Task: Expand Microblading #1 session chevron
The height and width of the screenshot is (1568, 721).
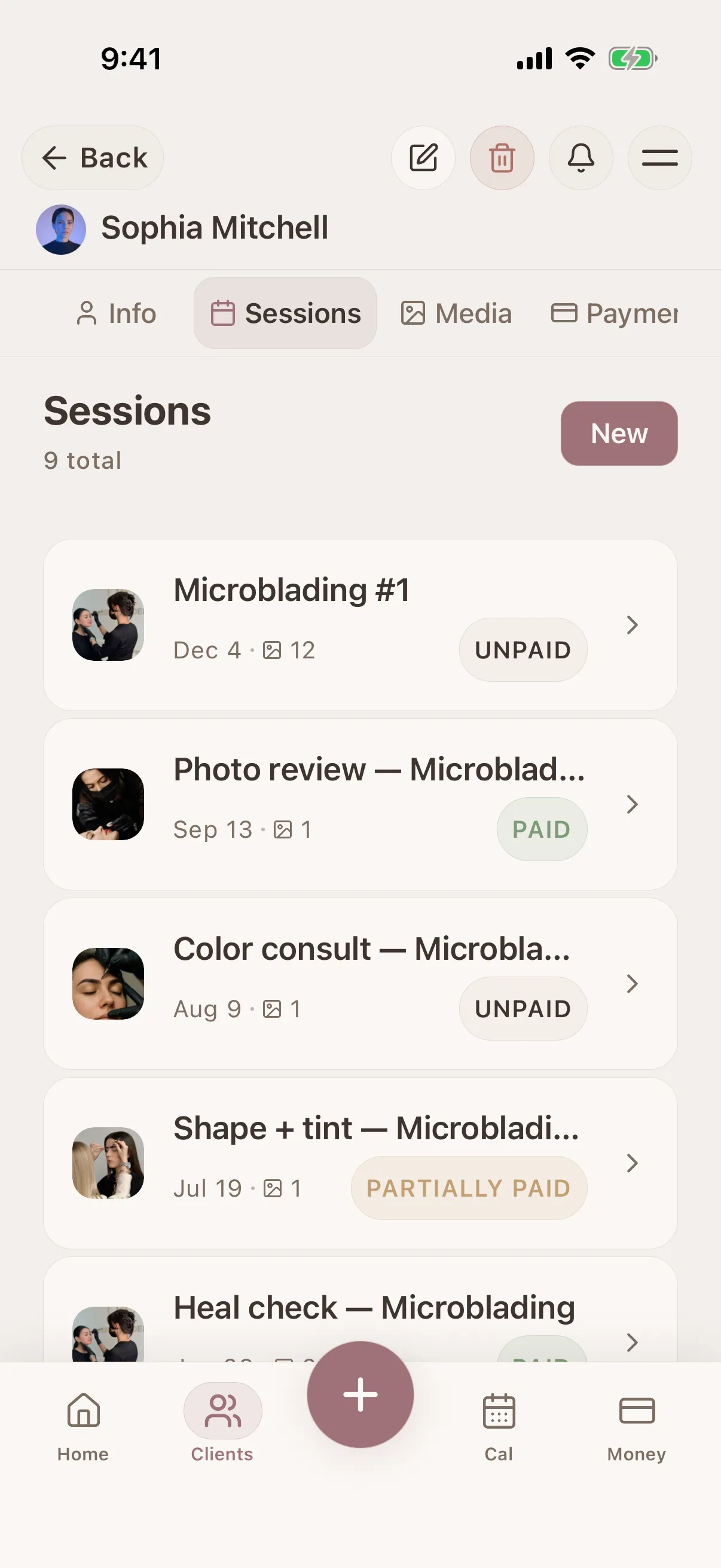Action: [x=632, y=624]
